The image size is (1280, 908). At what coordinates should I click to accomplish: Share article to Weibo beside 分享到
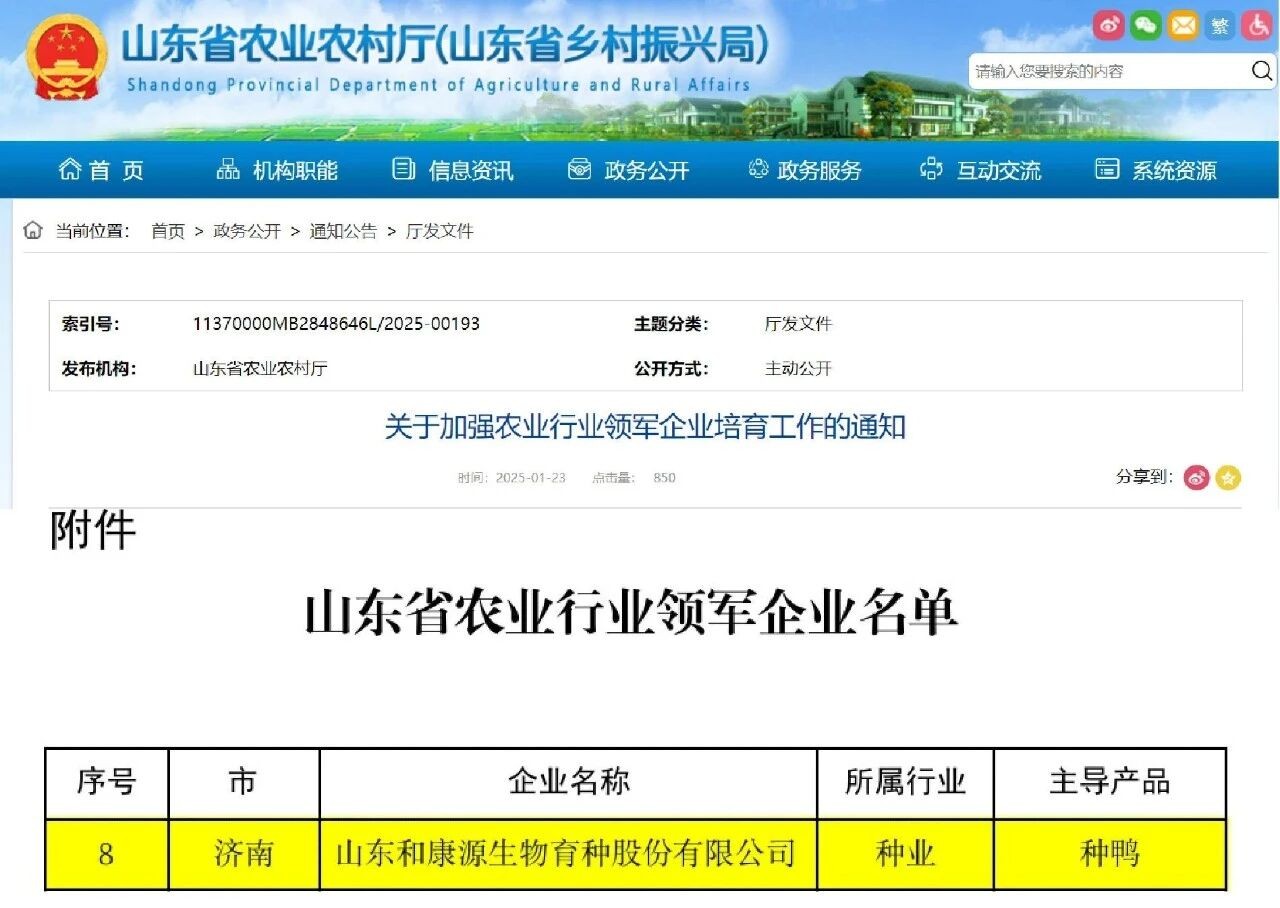tap(1197, 478)
